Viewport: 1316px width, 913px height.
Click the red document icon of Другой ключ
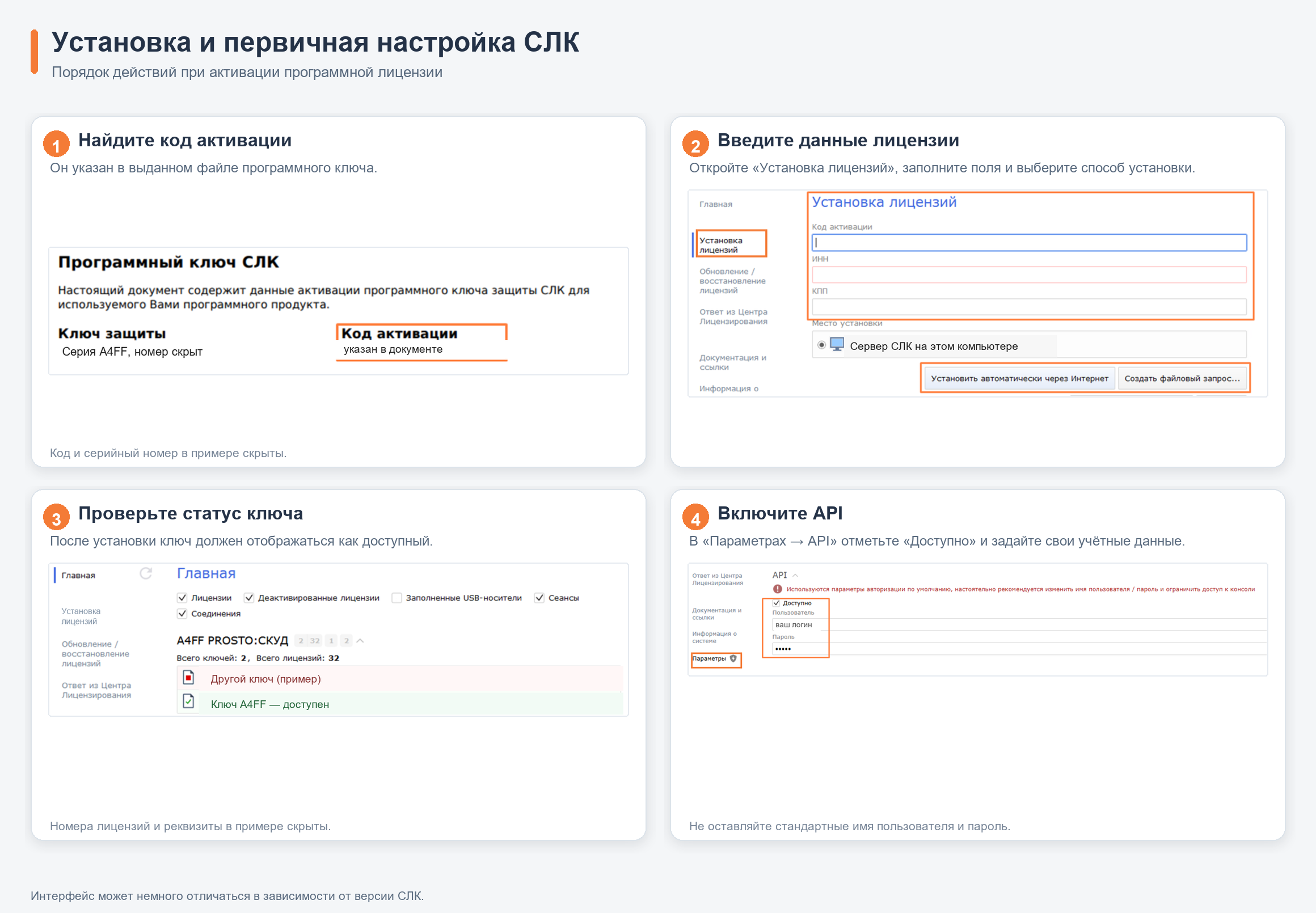(188, 677)
